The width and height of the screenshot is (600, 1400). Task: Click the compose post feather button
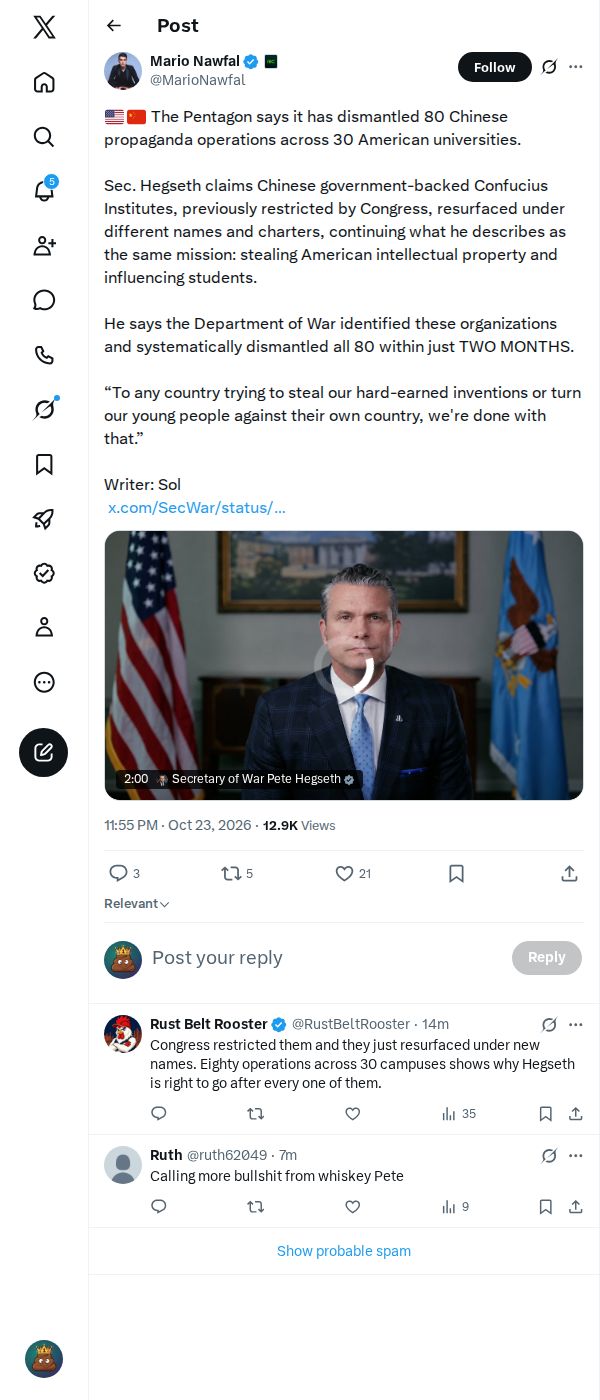44,753
